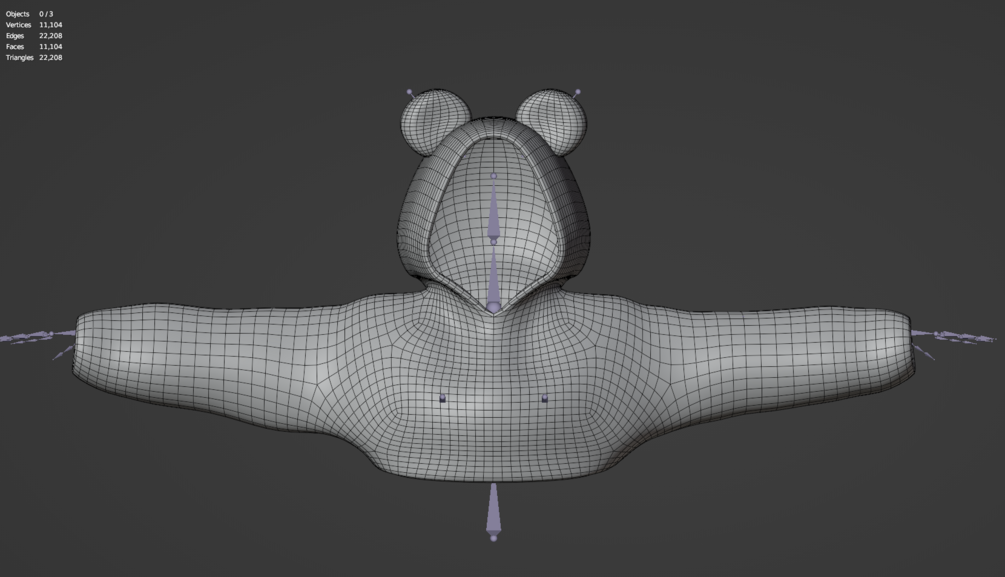Click the right spherical ear mesh
Screen dimensions: 1005x577
point(552,120)
